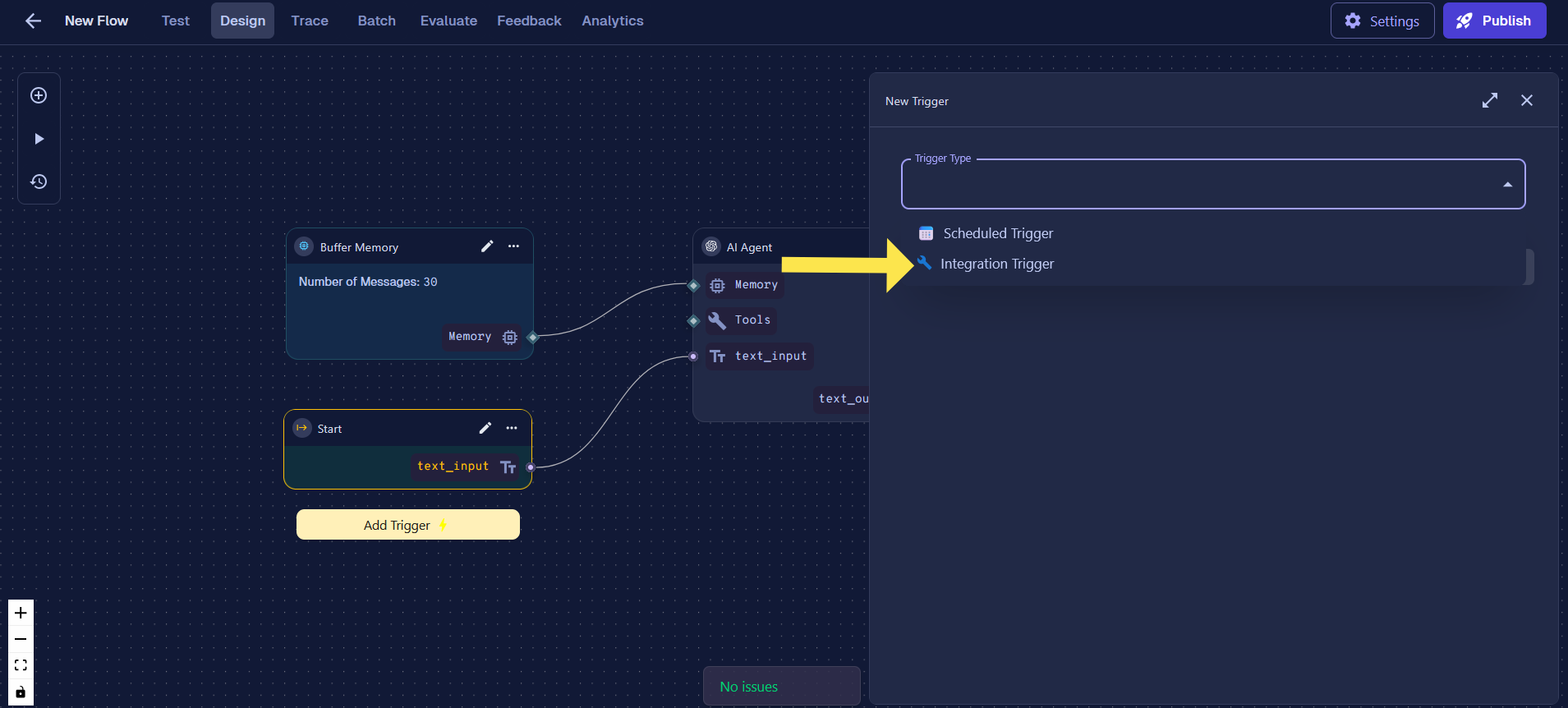This screenshot has width=1568, height=708.
Task: Expand the New Trigger panel to fullscreen
Action: [1489, 100]
